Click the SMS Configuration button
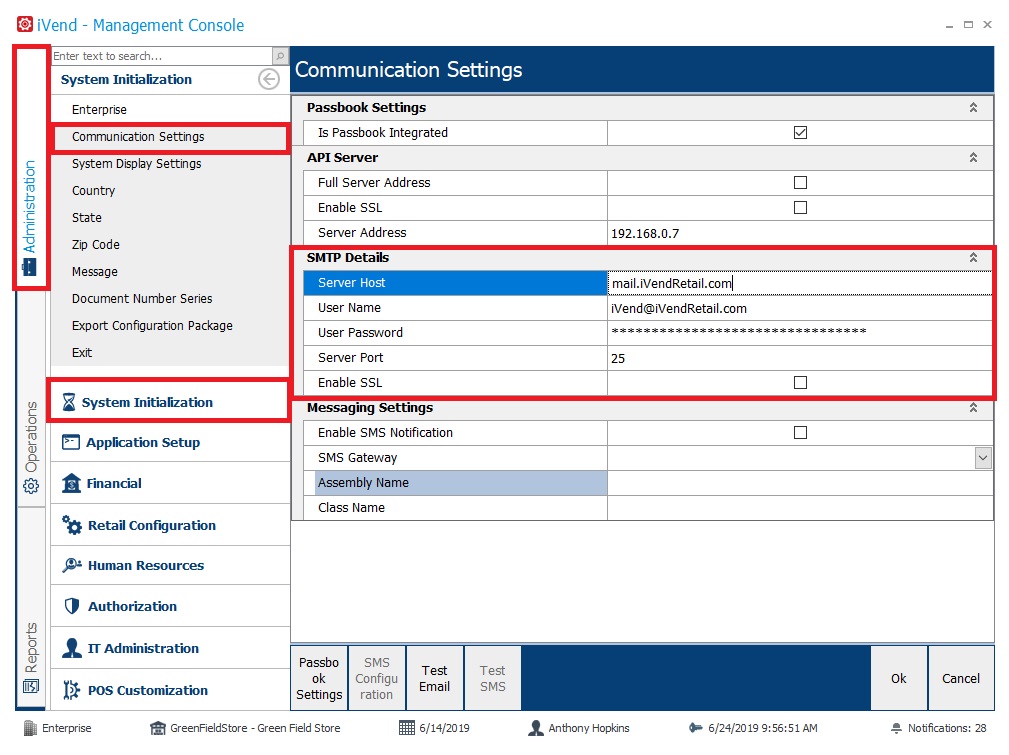 pos(376,678)
